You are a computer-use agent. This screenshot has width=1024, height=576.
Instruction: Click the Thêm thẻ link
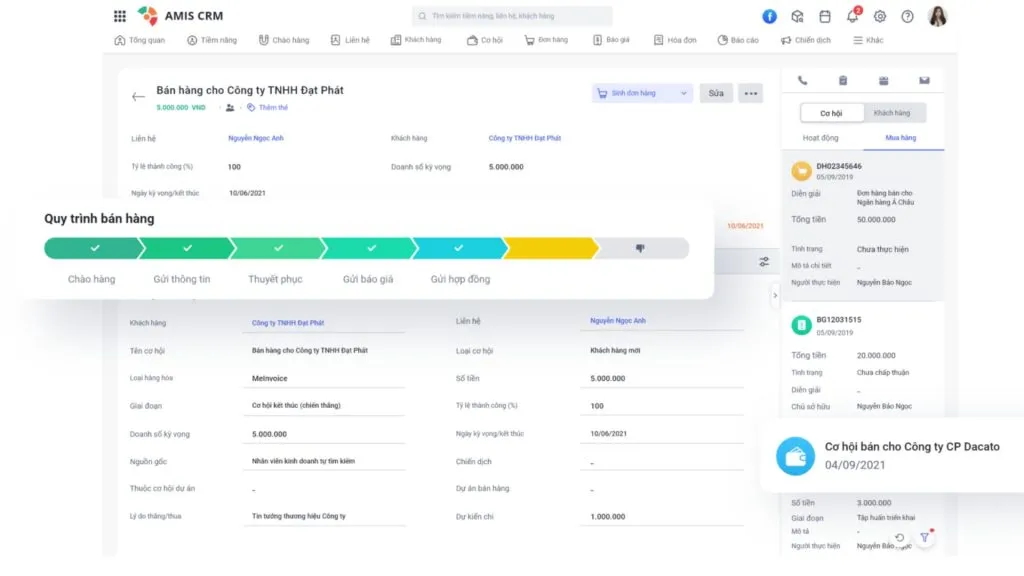pyautogui.click(x=267, y=108)
